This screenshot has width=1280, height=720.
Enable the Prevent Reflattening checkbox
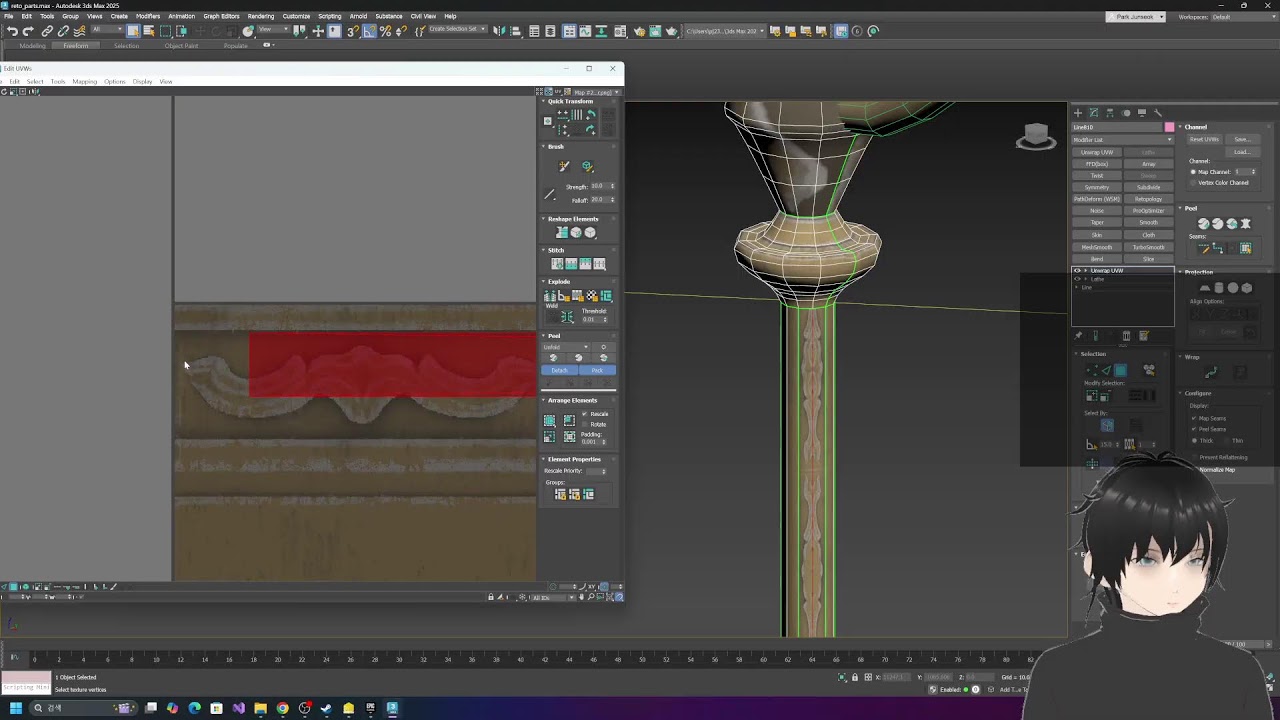click(1193, 457)
